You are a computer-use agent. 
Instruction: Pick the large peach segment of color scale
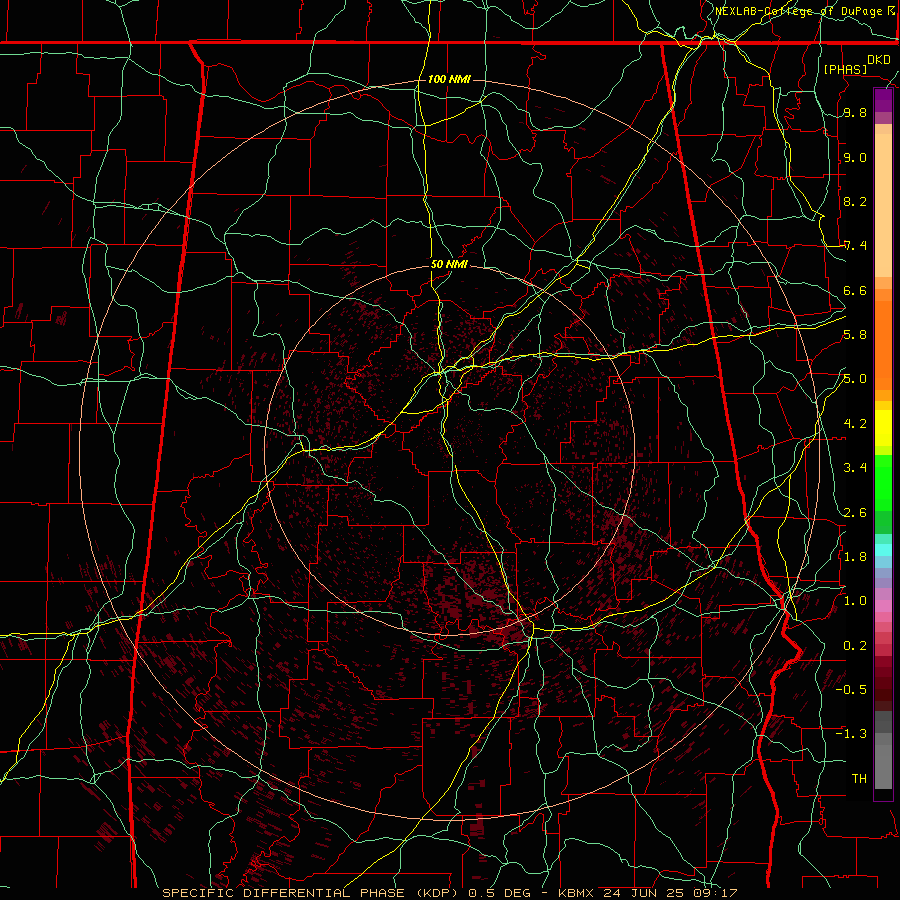[x=883, y=205]
